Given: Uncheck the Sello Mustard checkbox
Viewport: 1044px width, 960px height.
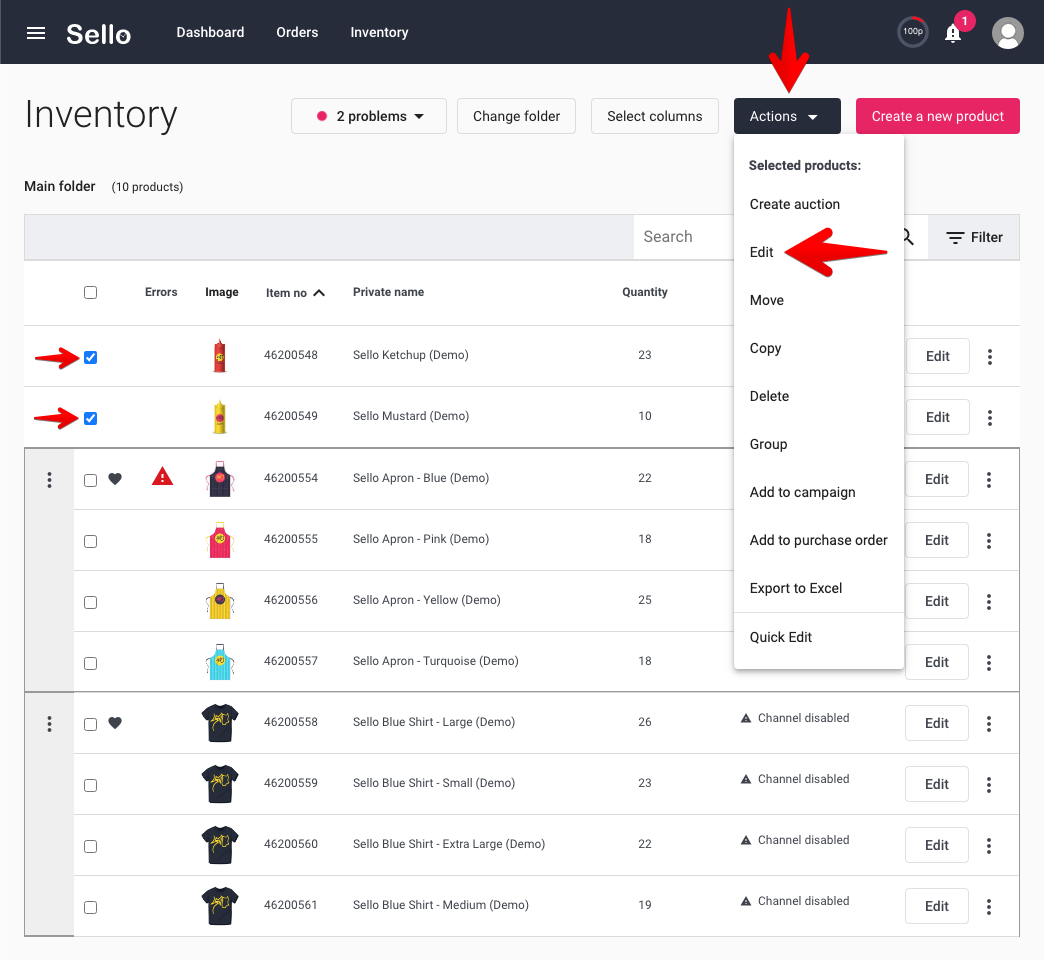Looking at the screenshot, I should pyautogui.click(x=91, y=418).
